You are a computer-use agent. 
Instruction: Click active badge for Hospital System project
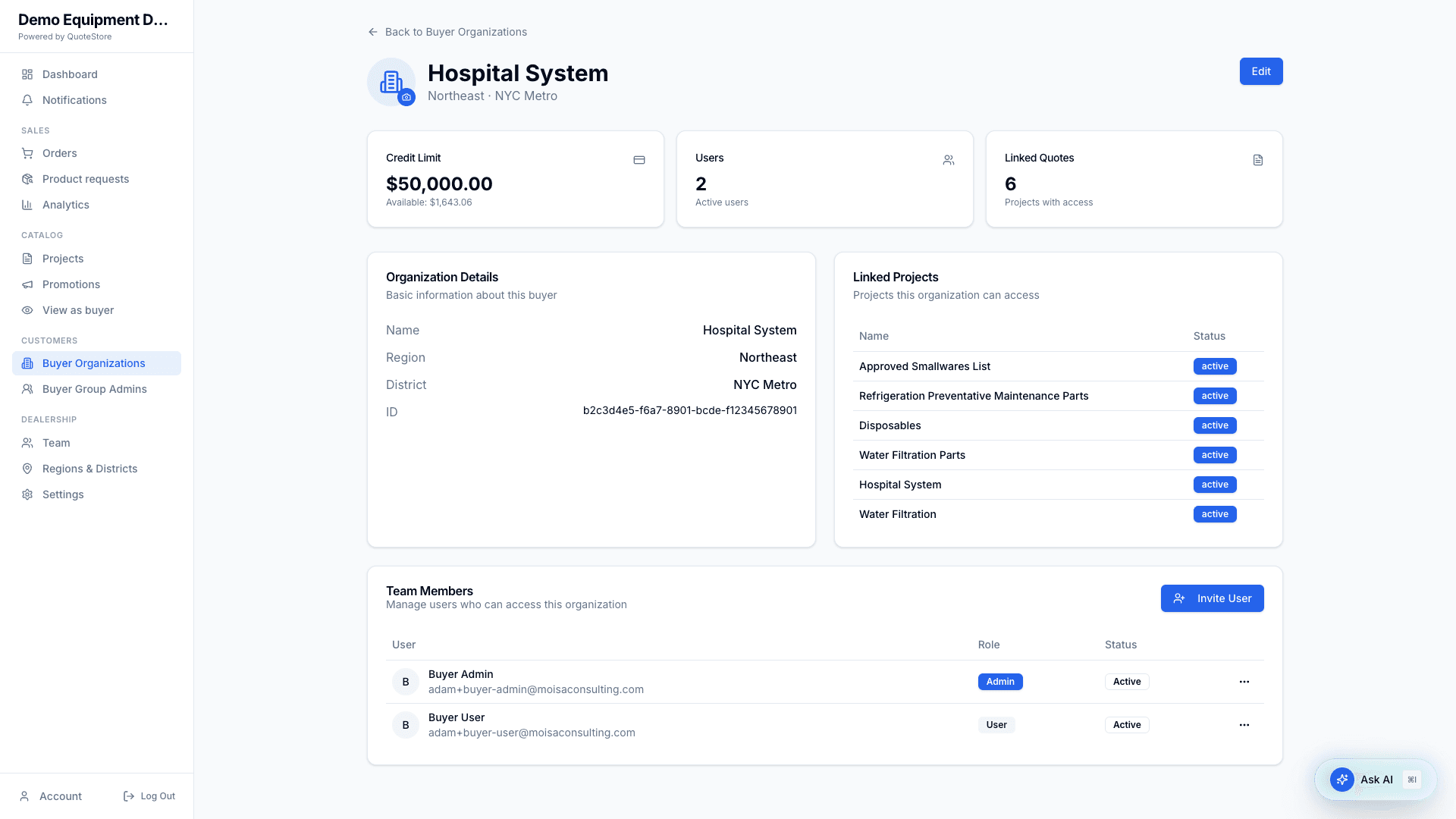(x=1215, y=485)
